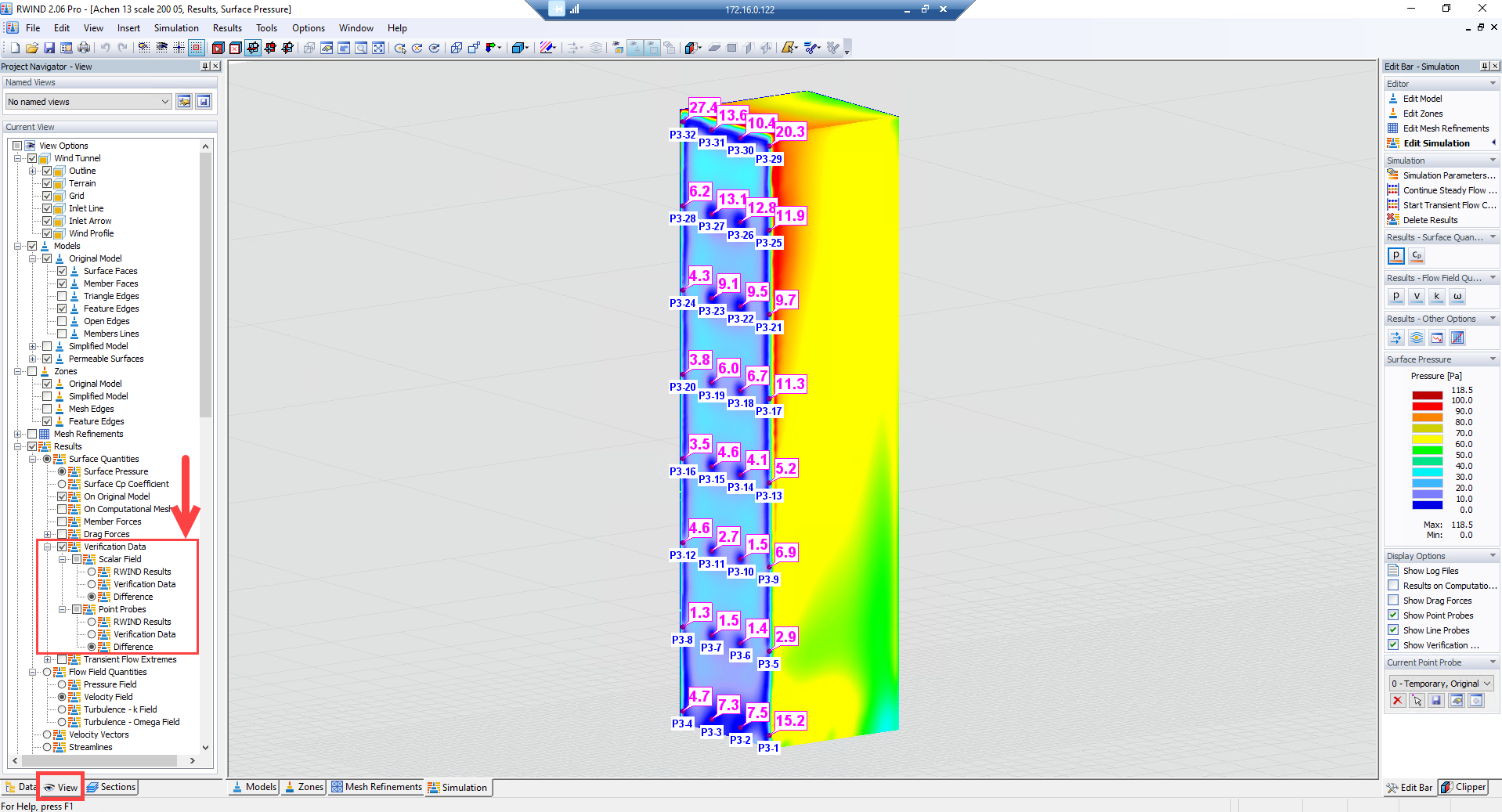Image resolution: width=1502 pixels, height=812 pixels.
Task: Click the green 50.0 legend color swatch
Action: [x=1427, y=449]
